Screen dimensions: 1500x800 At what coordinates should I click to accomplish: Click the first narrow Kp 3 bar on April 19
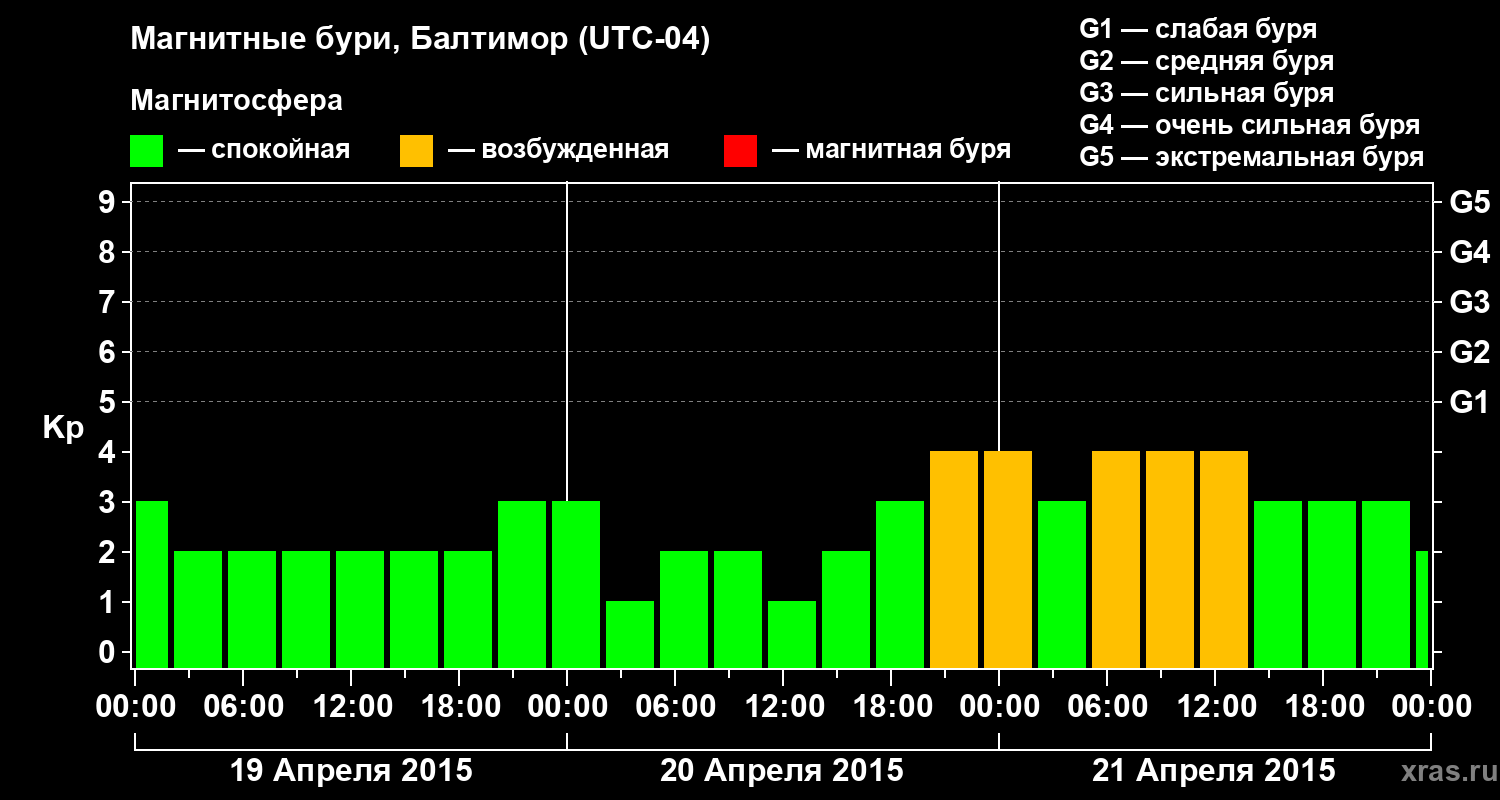[152, 584]
